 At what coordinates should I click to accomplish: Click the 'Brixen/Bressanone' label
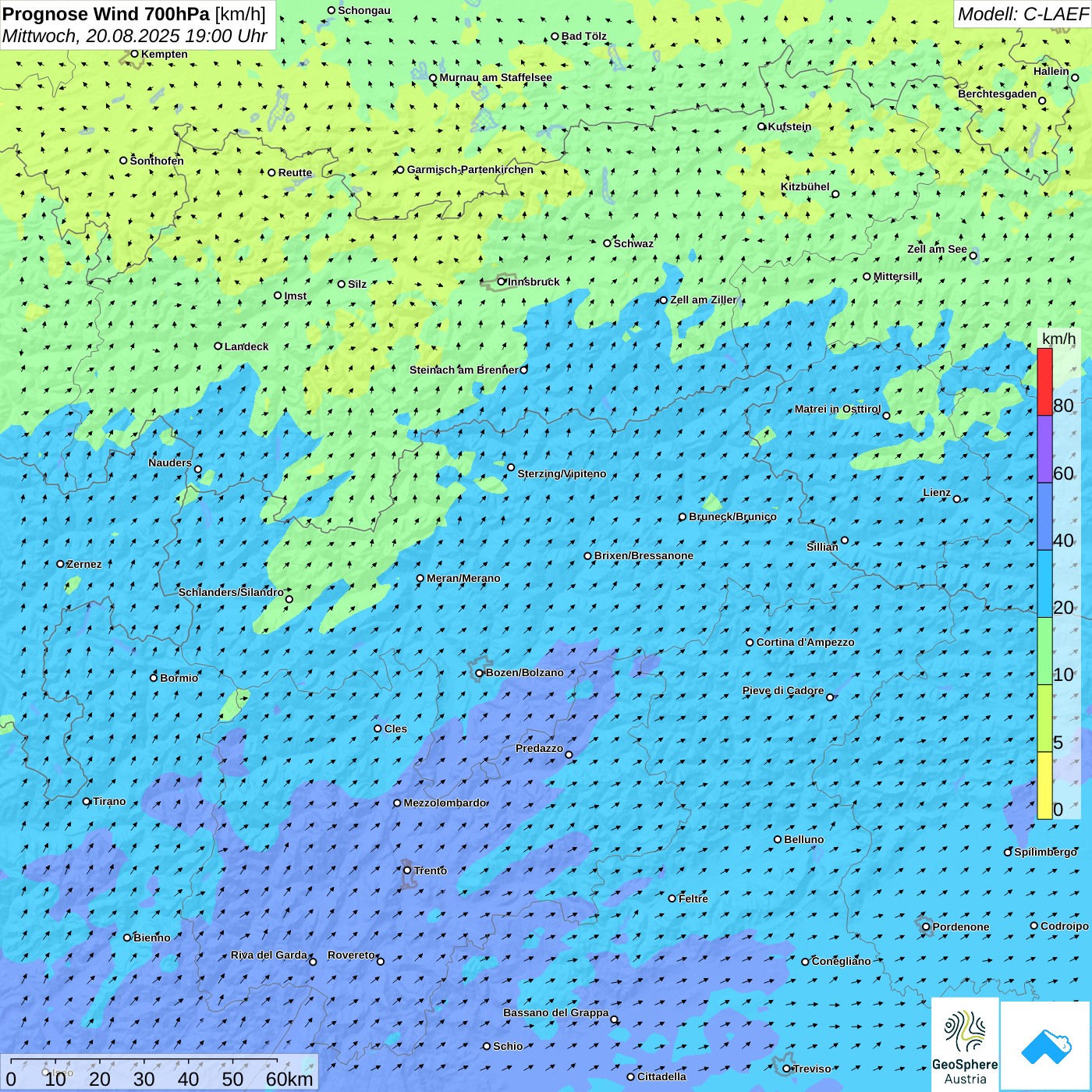click(x=643, y=555)
